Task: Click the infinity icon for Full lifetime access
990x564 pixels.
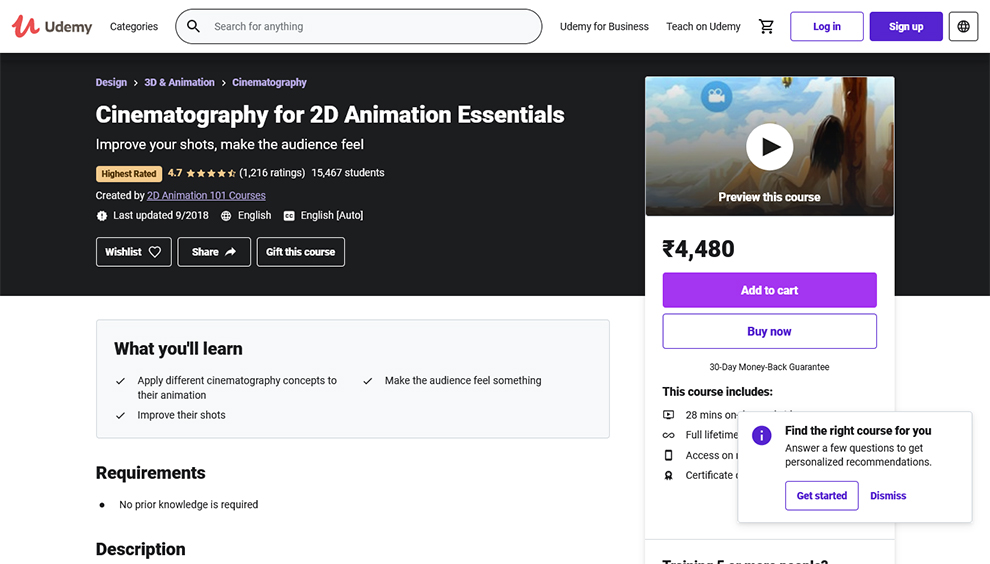Action: pyautogui.click(x=669, y=435)
